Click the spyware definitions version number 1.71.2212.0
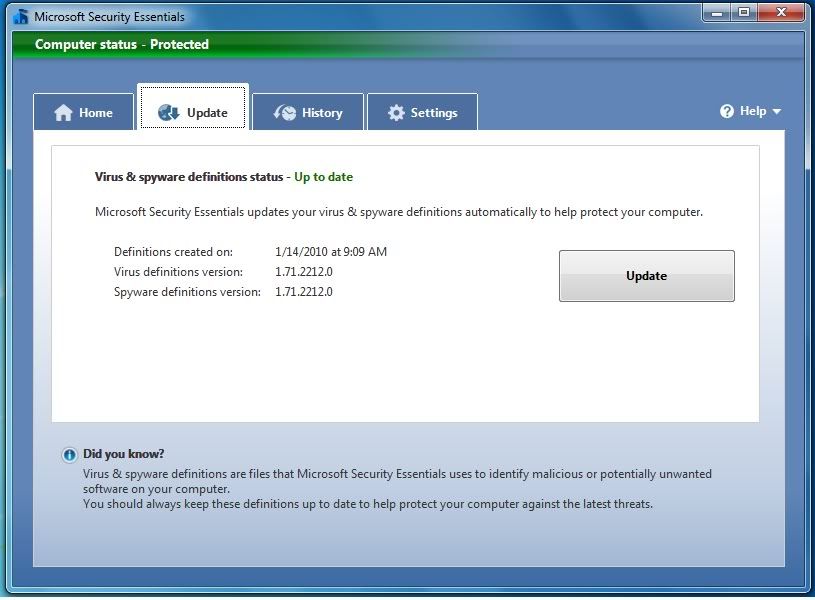This screenshot has width=815, height=600. click(x=304, y=292)
